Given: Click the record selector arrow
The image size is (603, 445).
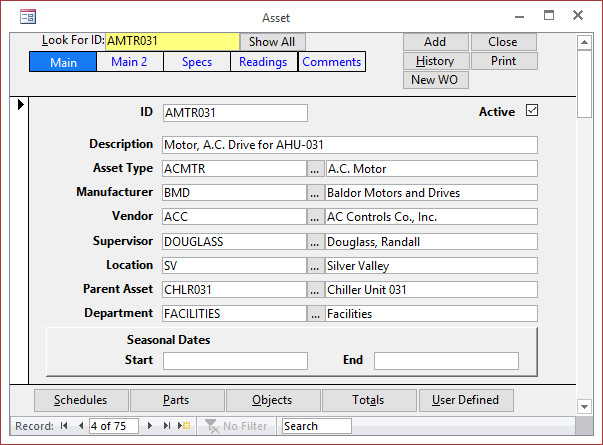Looking at the screenshot, I should pyautogui.click(x=19, y=104).
